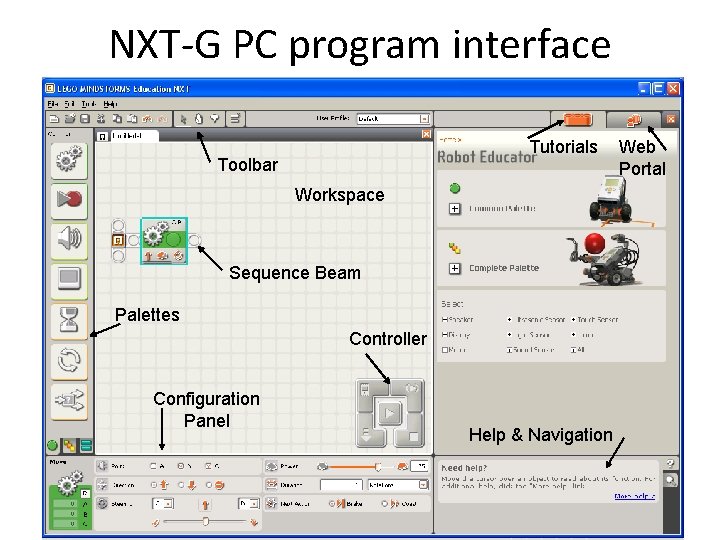This screenshot has height=540, width=720.
Task: Expand the Complete Palette section
Action: click(455, 269)
